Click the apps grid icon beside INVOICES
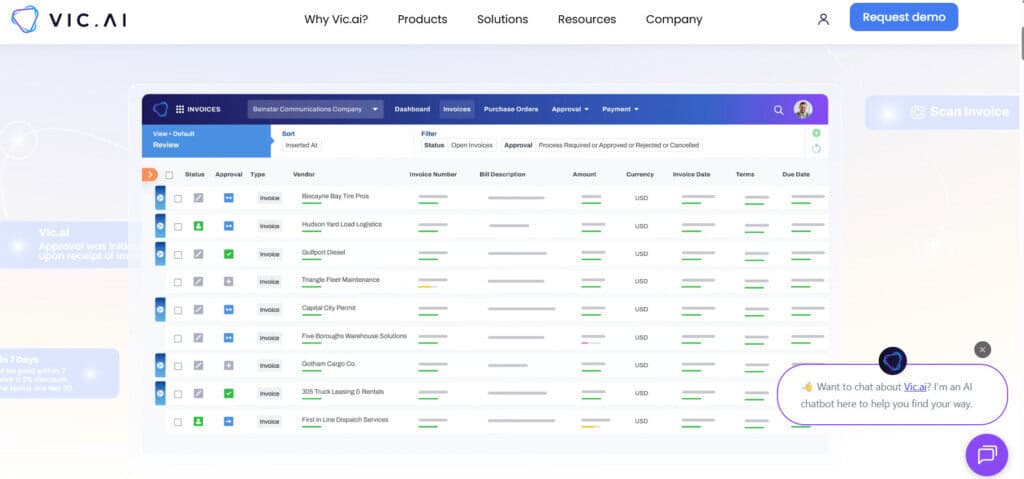The width and height of the screenshot is (1024, 479). pos(180,109)
